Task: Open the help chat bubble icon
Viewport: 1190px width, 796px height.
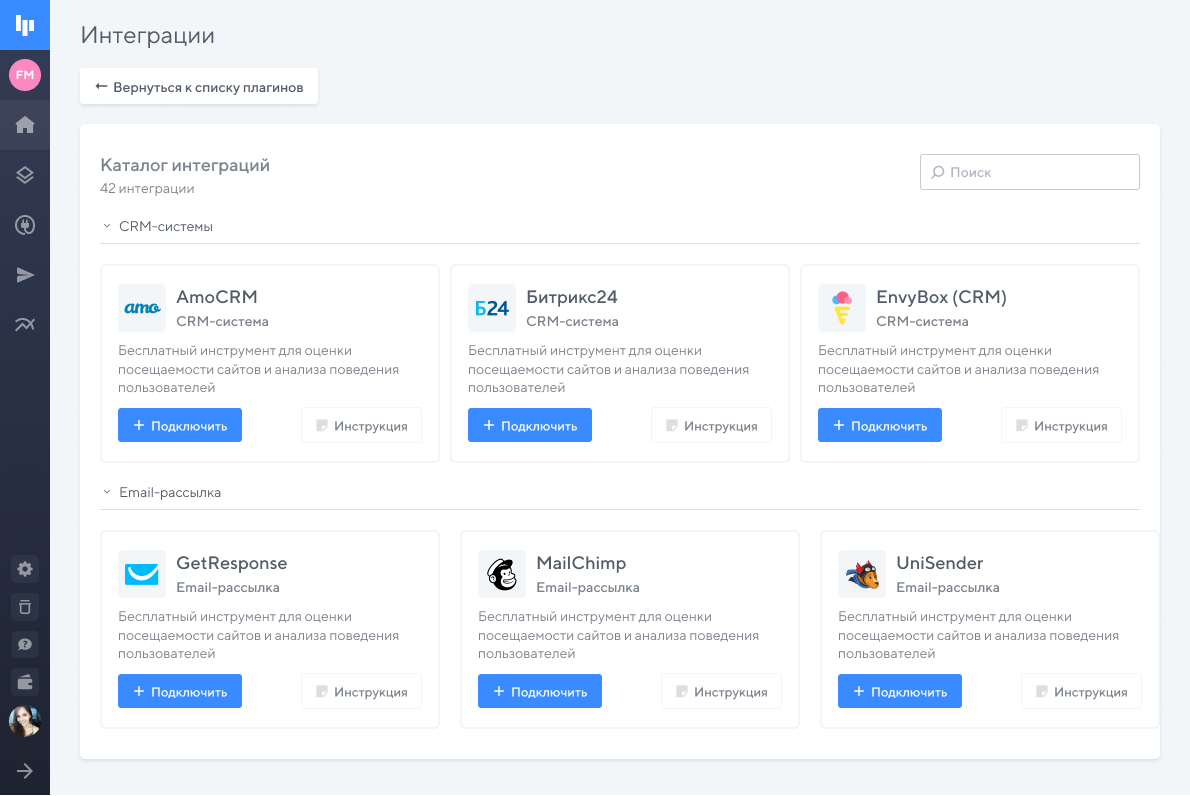Action: pos(25,645)
